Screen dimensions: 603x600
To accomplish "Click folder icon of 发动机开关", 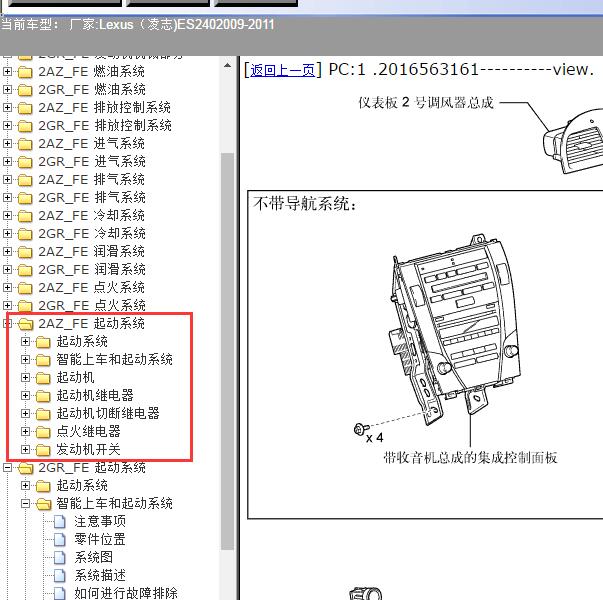I will 43,450.
